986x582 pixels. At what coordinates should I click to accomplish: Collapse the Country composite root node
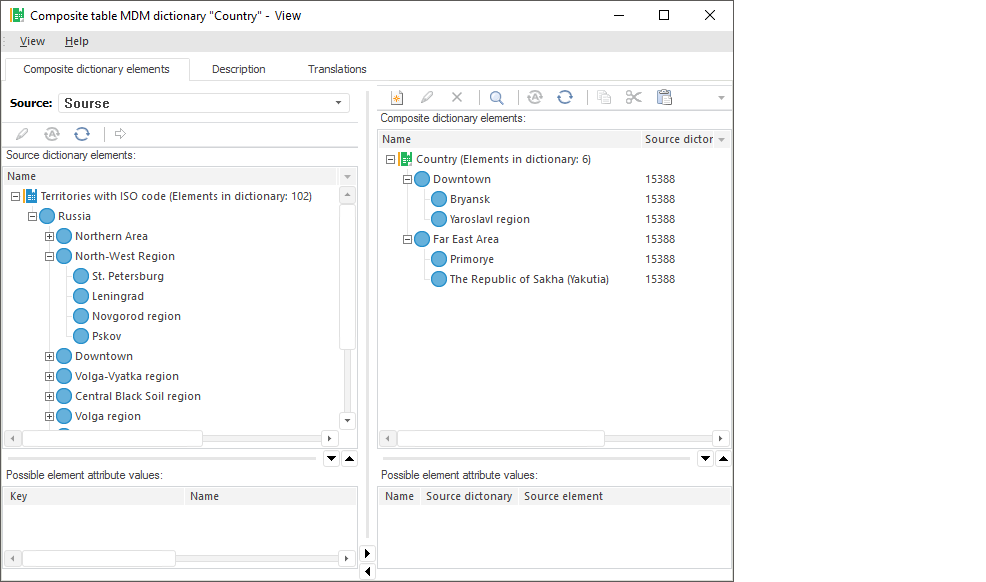pos(391,160)
